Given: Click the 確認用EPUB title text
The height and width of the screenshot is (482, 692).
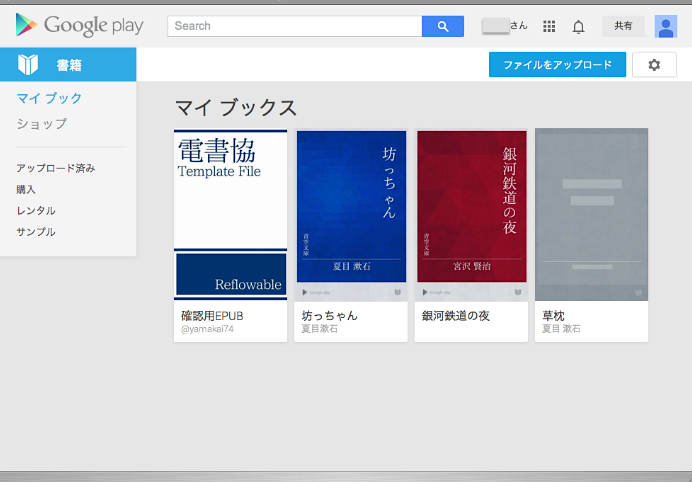Looking at the screenshot, I should pos(212,316).
